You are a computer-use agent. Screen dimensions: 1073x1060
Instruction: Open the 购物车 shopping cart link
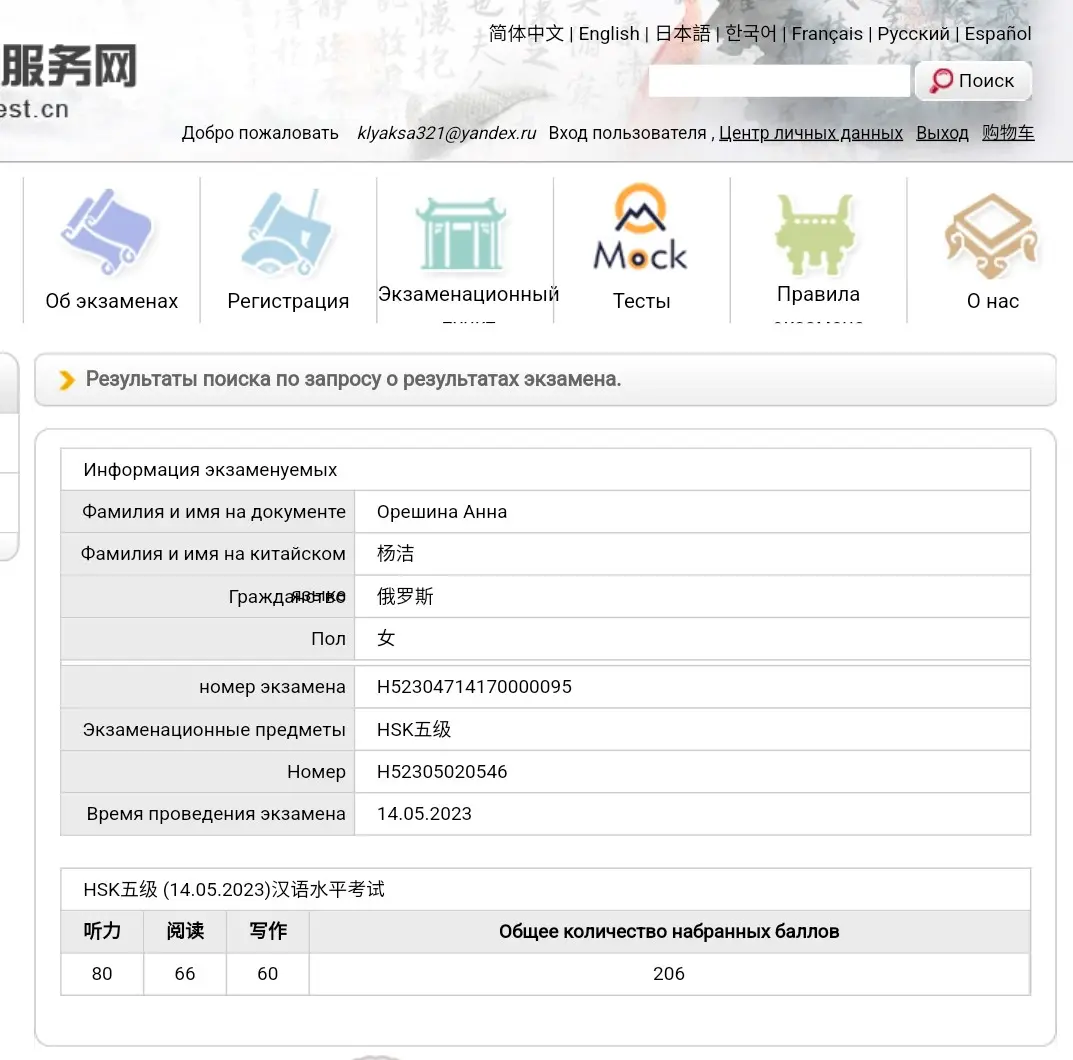click(x=1007, y=133)
